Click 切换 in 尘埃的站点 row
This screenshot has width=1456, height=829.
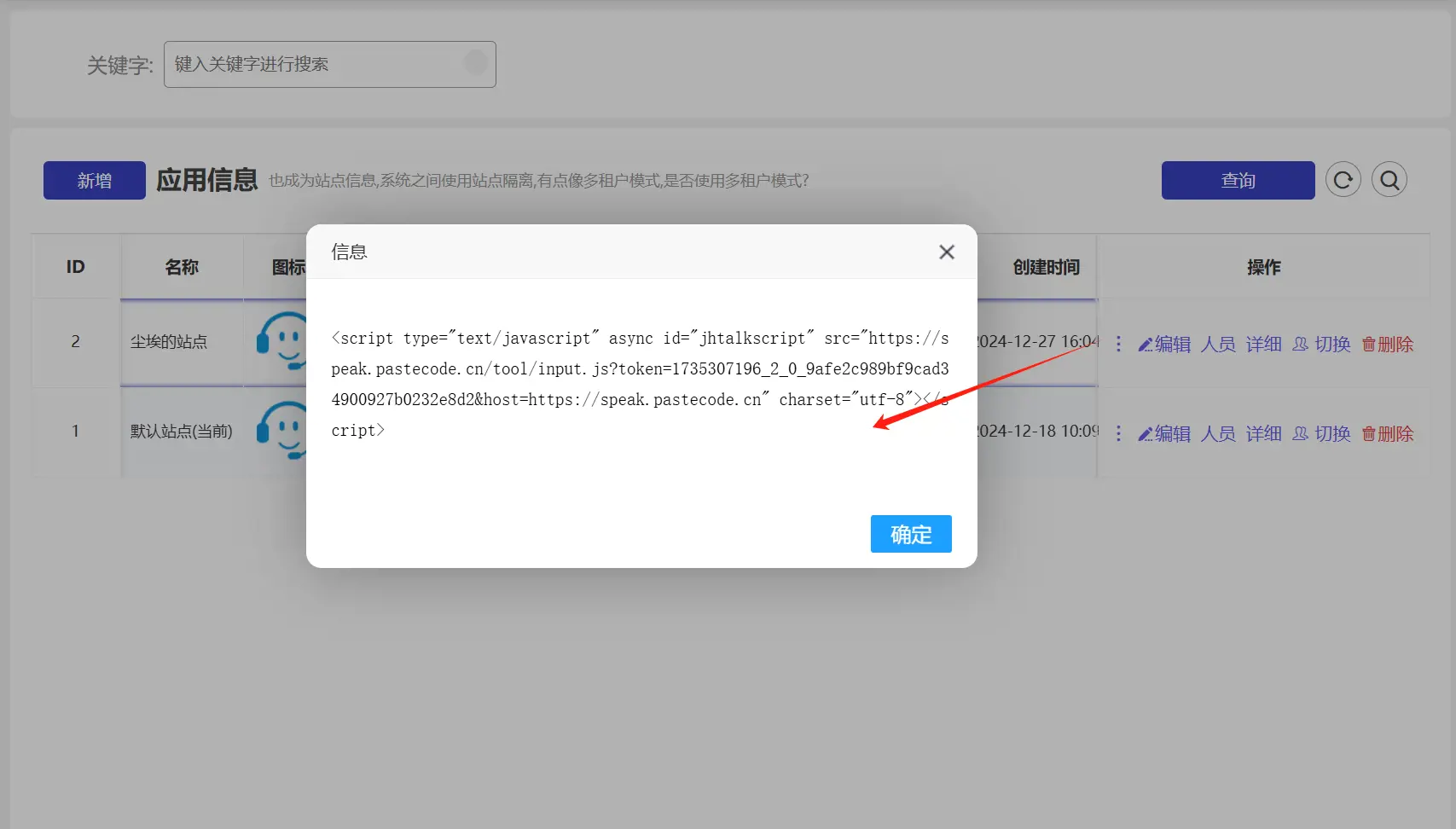(x=1321, y=344)
